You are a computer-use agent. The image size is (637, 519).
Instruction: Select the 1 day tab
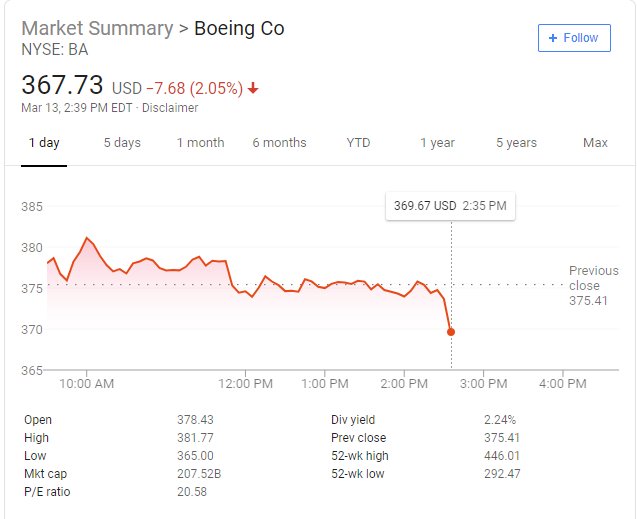tap(44, 143)
